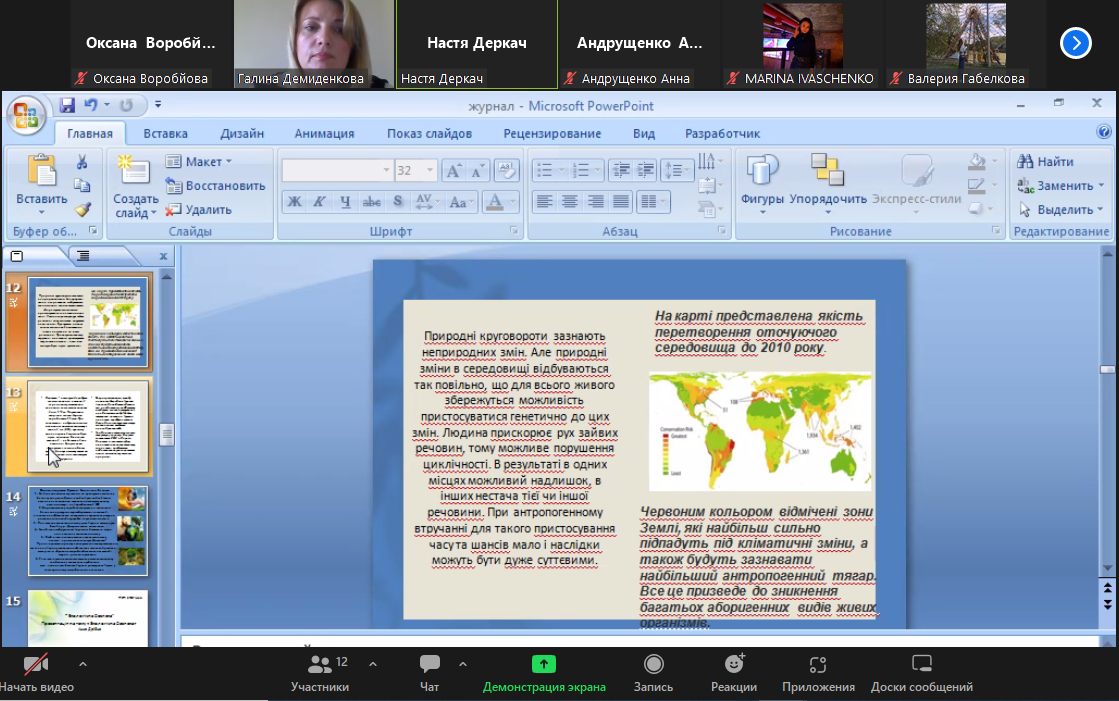Toggle underline Ч formatting
1119x701 pixels.
pos(346,202)
